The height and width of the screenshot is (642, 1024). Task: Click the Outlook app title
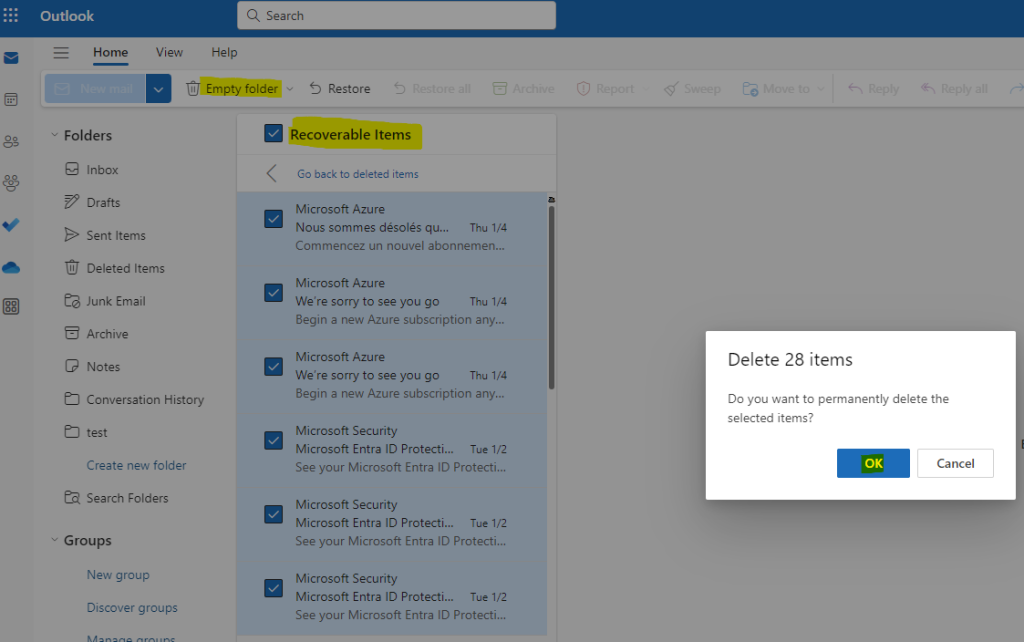click(67, 16)
